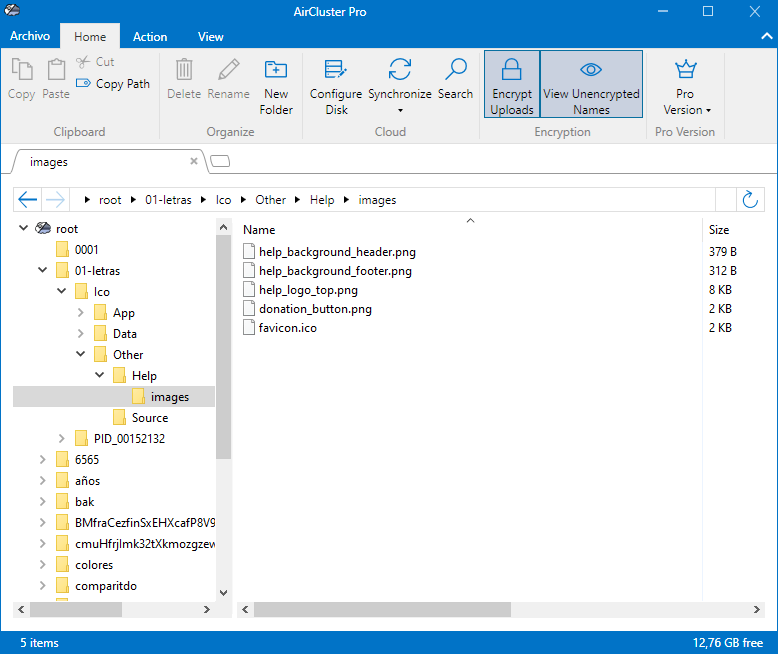Sort files by Name column header
This screenshot has height=654, width=778.
(260, 230)
